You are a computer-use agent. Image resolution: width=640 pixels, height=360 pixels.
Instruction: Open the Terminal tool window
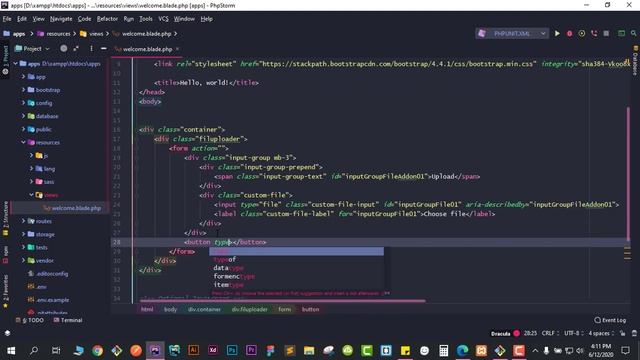(x=68, y=320)
